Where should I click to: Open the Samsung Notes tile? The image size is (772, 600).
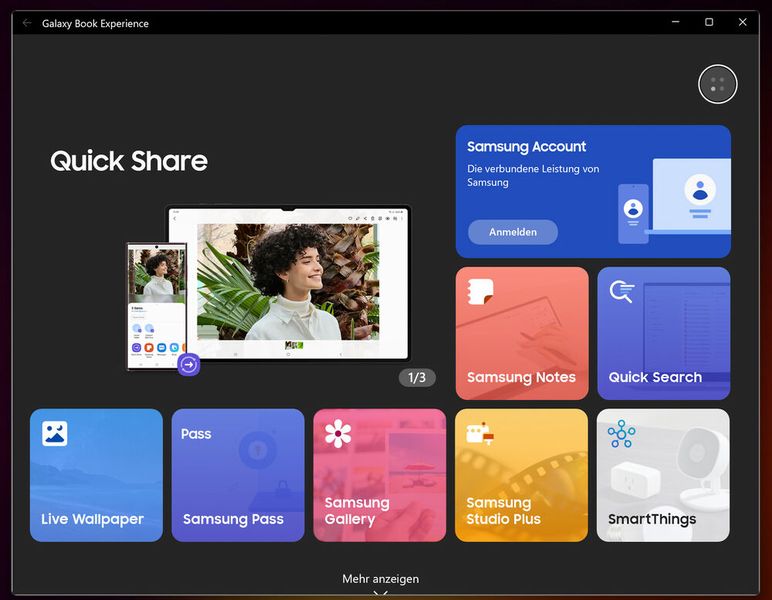[521, 333]
